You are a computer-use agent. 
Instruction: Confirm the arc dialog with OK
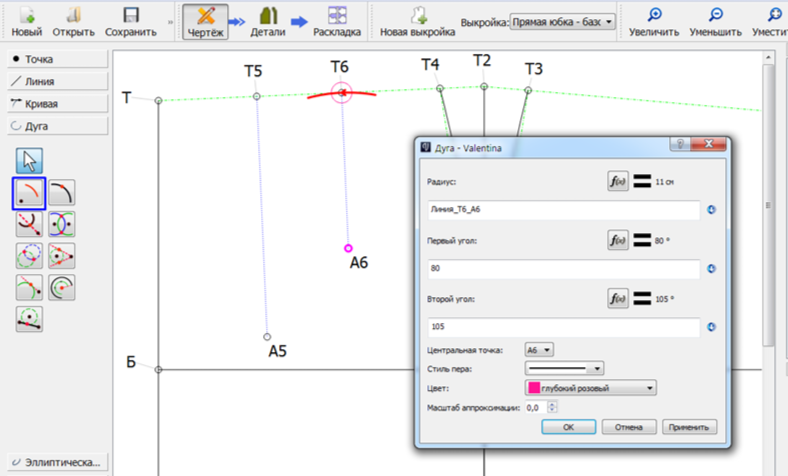tap(568, 427)
